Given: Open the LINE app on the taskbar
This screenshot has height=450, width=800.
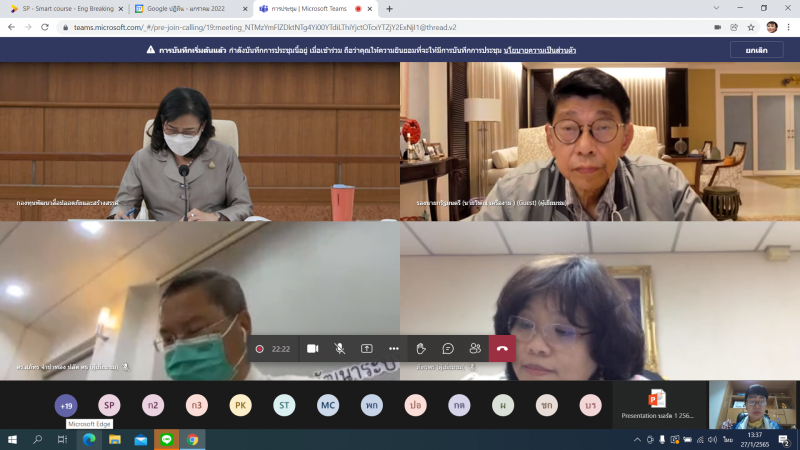Looking at the screenshot, I should click(166, 439).
